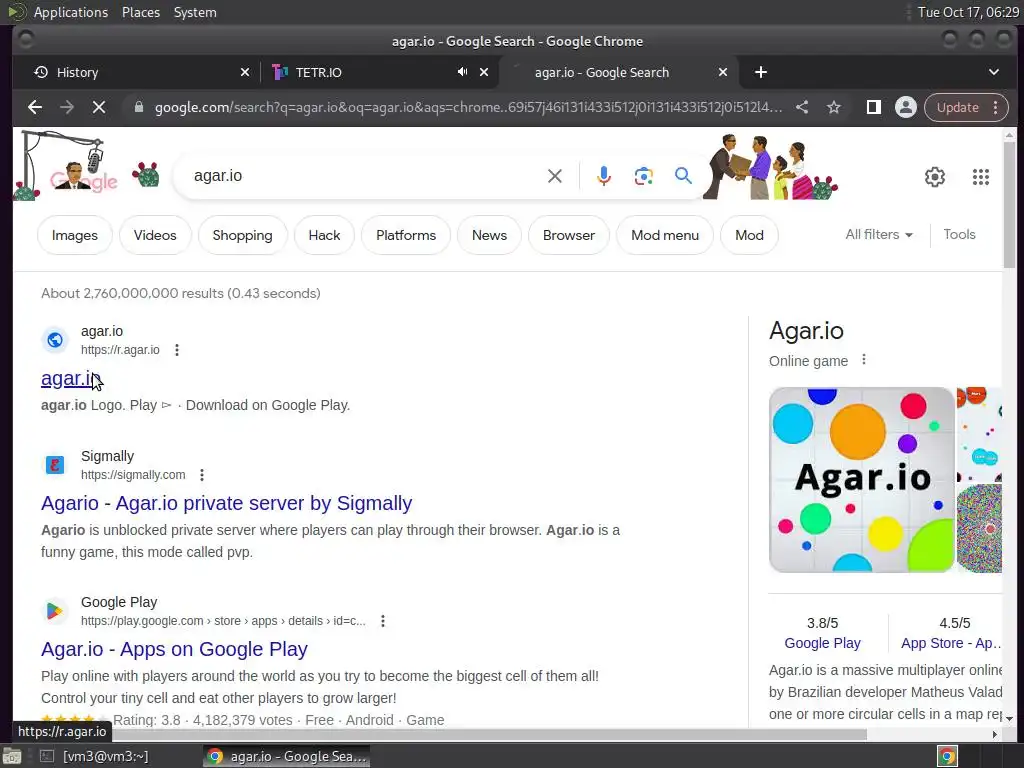1024x768 pixels.
Task: Bookmark this page with the star
Action: 834,107
